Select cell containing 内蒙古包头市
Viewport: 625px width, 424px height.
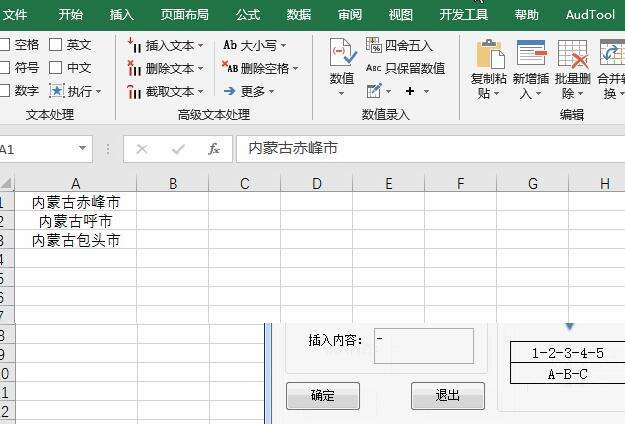[x=76, y=240]
